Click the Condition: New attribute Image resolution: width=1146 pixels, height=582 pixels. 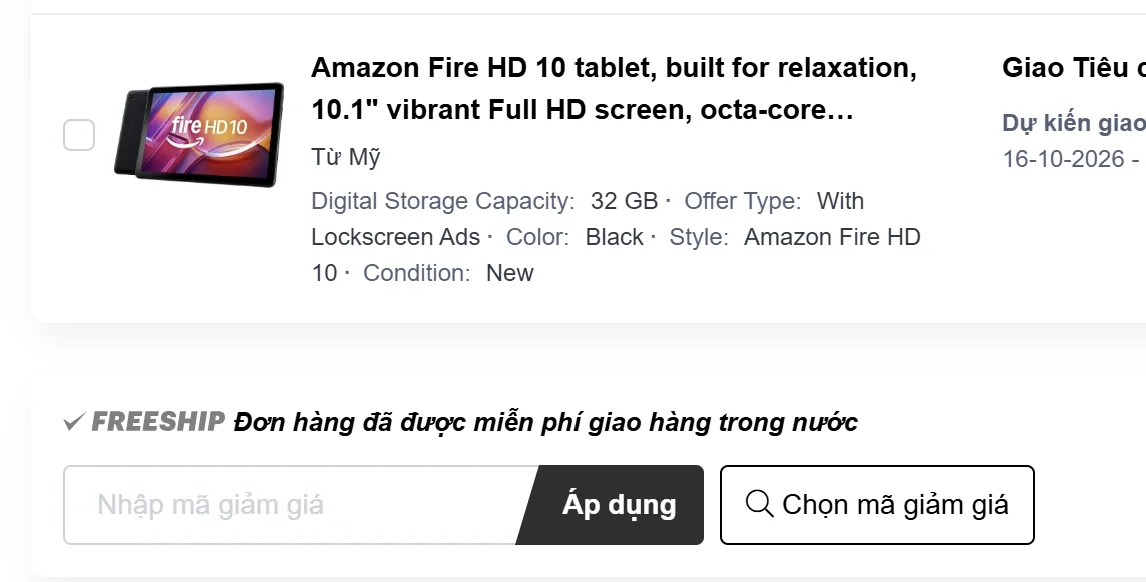(448, 273)
